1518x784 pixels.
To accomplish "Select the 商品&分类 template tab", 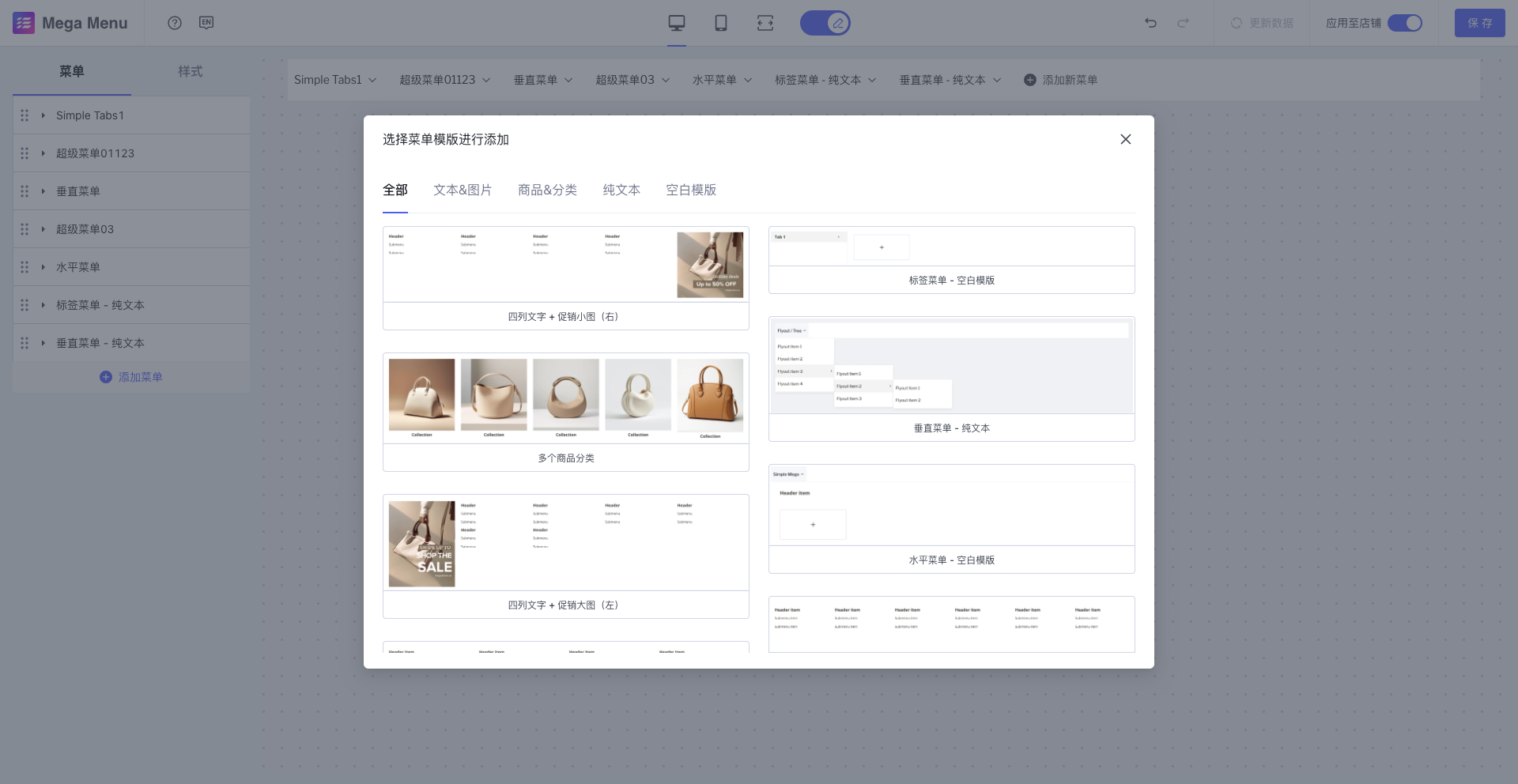I will tap(547, 190).
